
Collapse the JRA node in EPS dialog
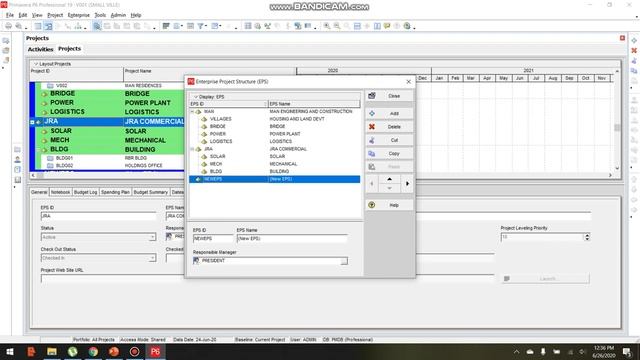click(192, 149)
